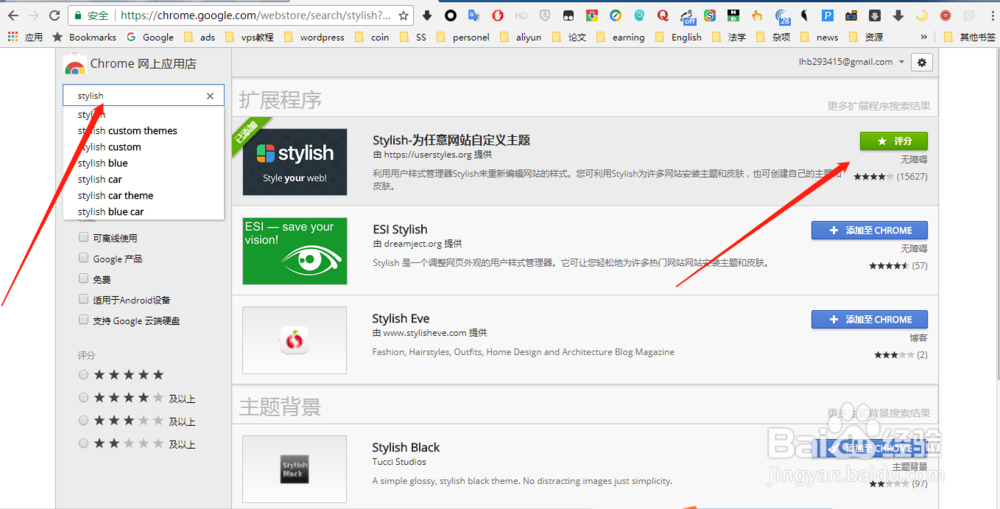Select two stars 及以上 rating filter
Image resolution: width=1000 pixels, height=509 pixels.
(x=83, y=443)
